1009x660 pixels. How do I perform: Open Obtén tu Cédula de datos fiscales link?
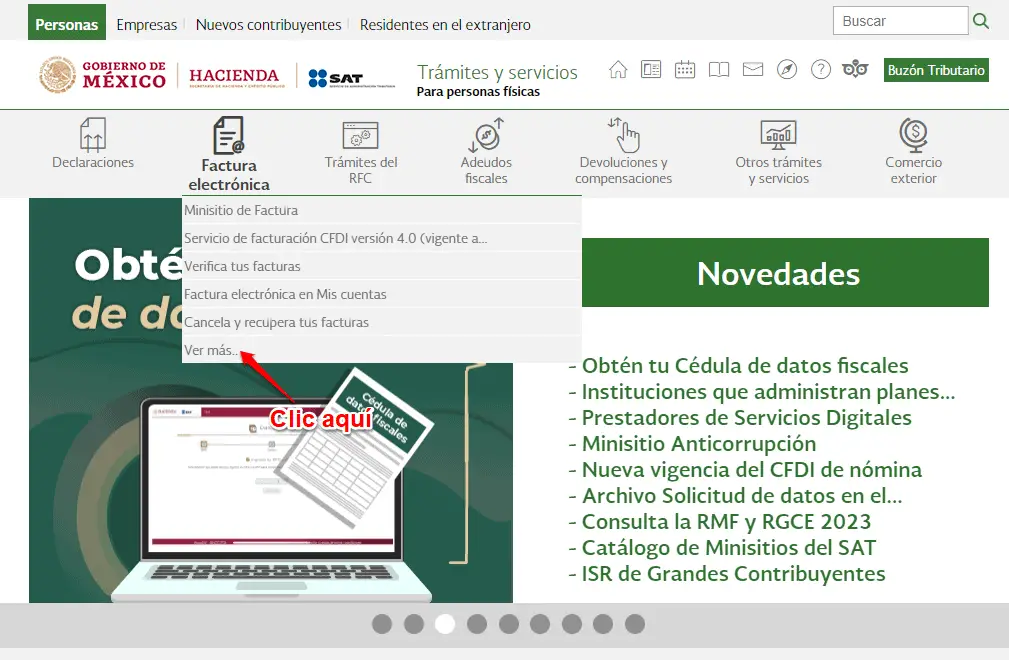tap(745, 365)
